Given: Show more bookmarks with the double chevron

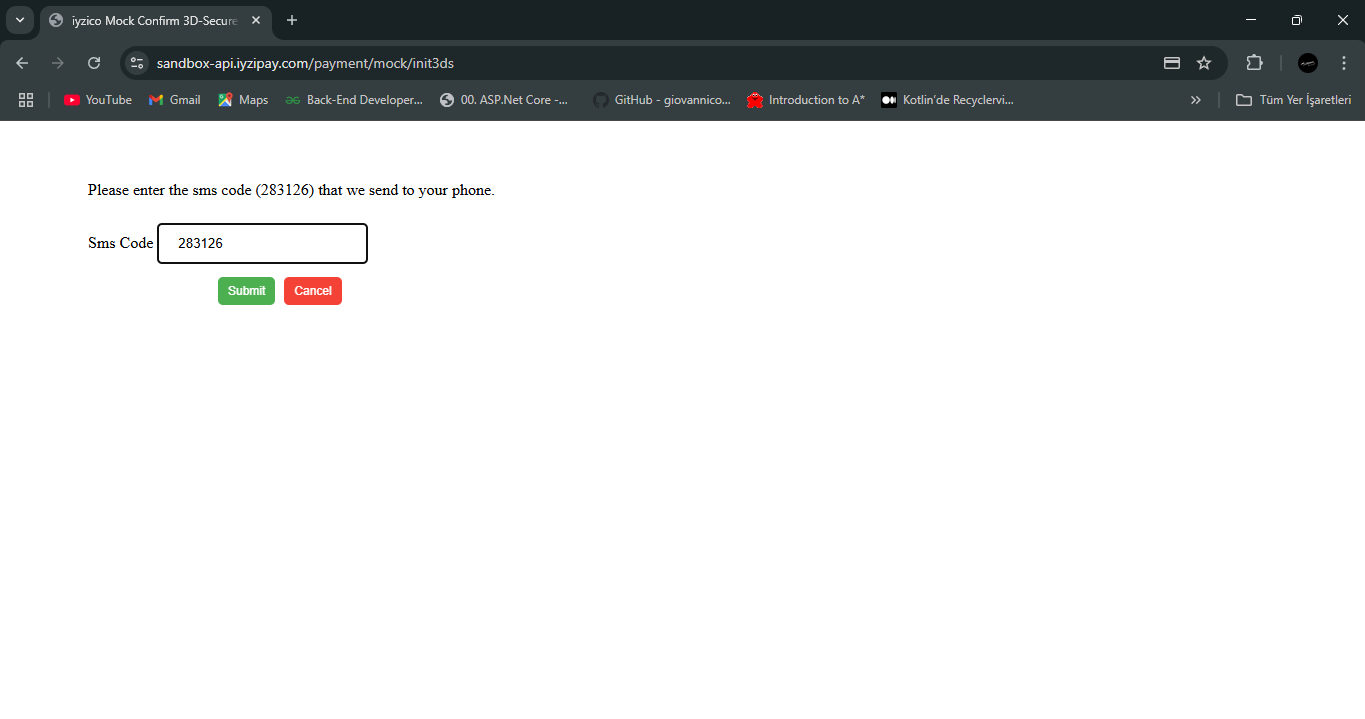Looking at the screenshot, I should (x=1195, y=100).
